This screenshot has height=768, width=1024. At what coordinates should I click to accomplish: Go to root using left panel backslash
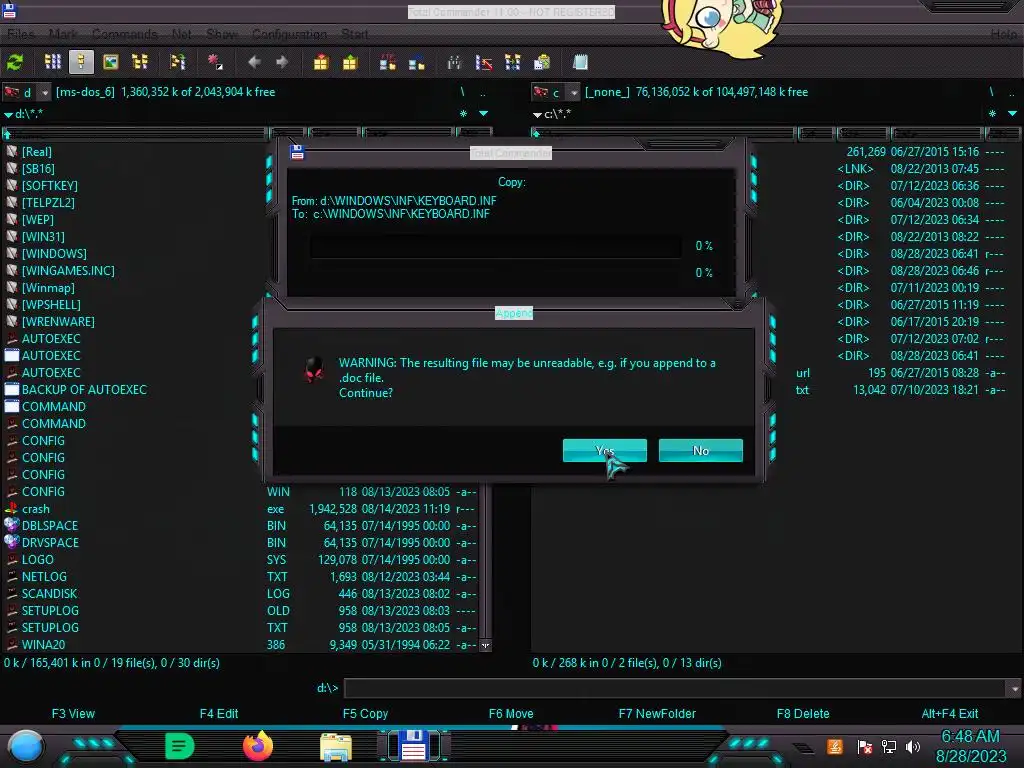click(x=462, y=92)
